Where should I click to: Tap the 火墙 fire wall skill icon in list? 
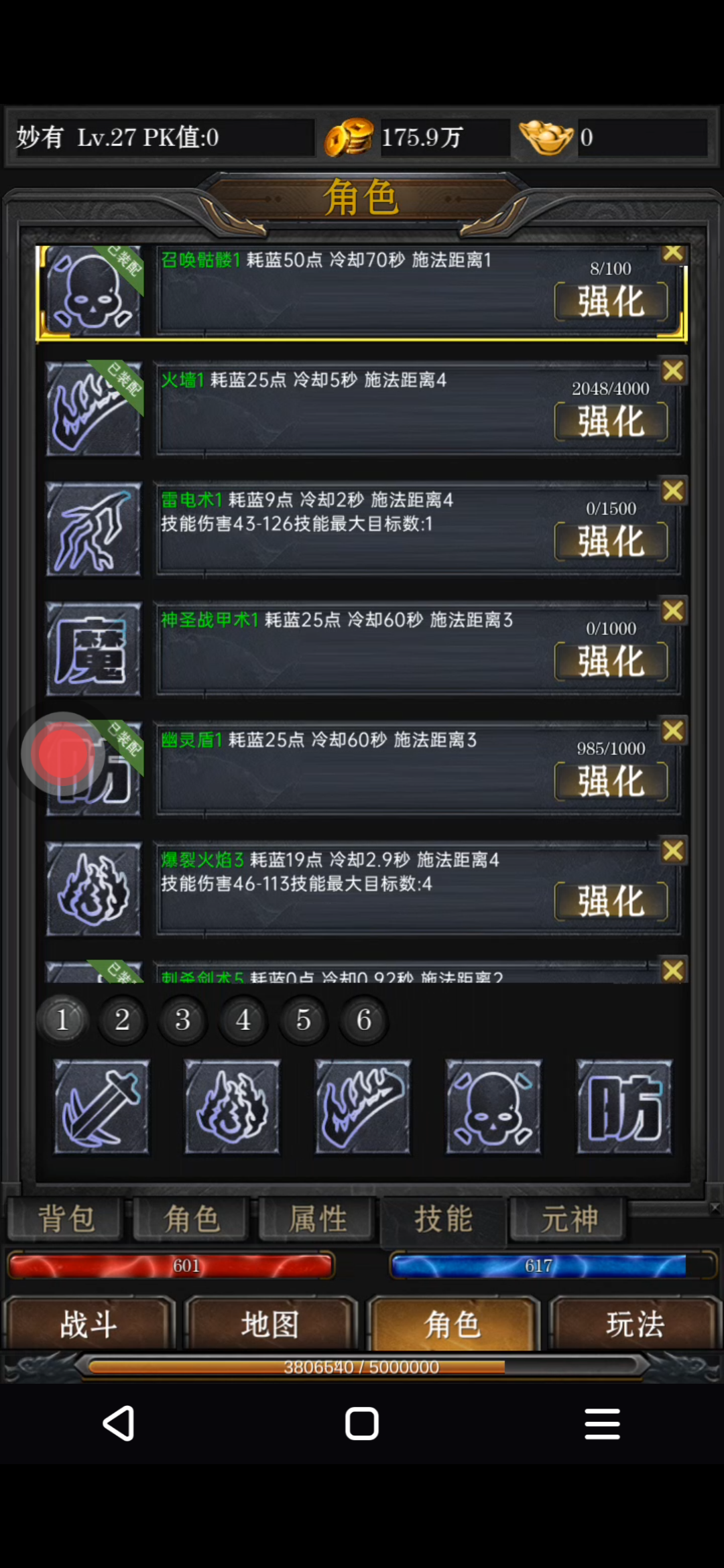93,409
